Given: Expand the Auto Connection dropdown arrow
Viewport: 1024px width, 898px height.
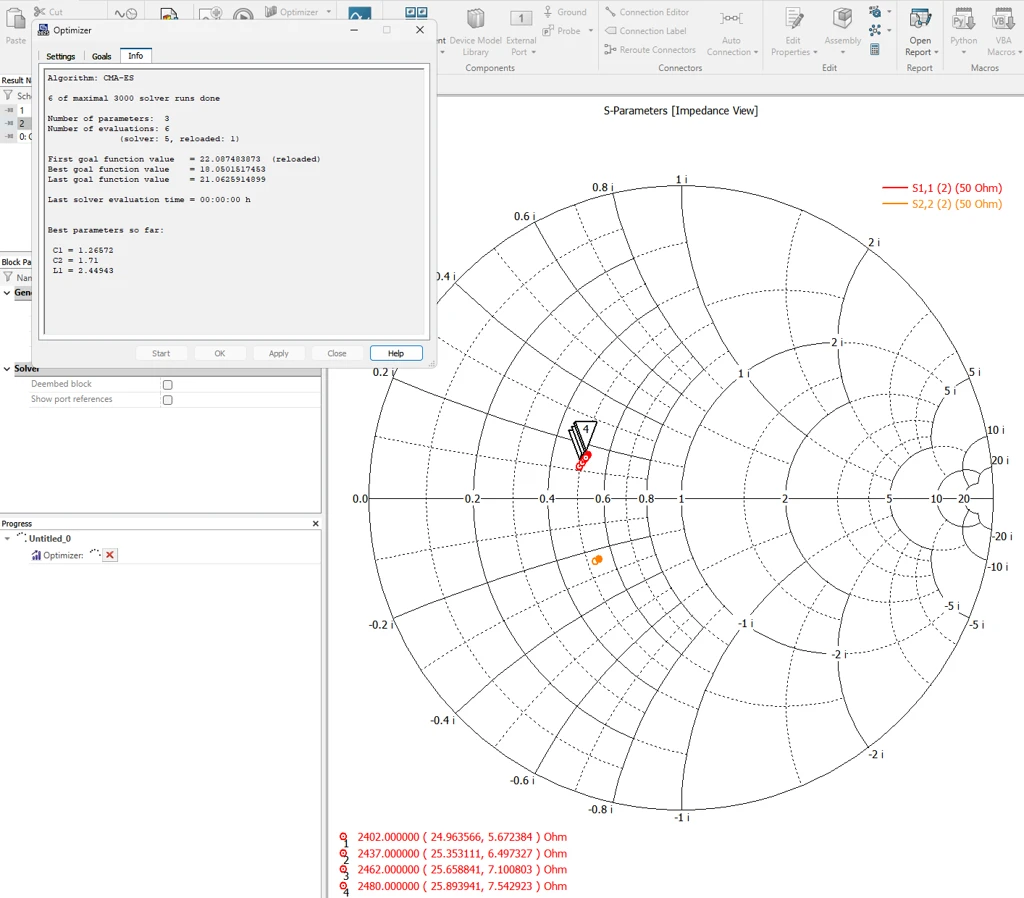Looking at the screenshot, I should pyautogui.click(x=756, y=52).
